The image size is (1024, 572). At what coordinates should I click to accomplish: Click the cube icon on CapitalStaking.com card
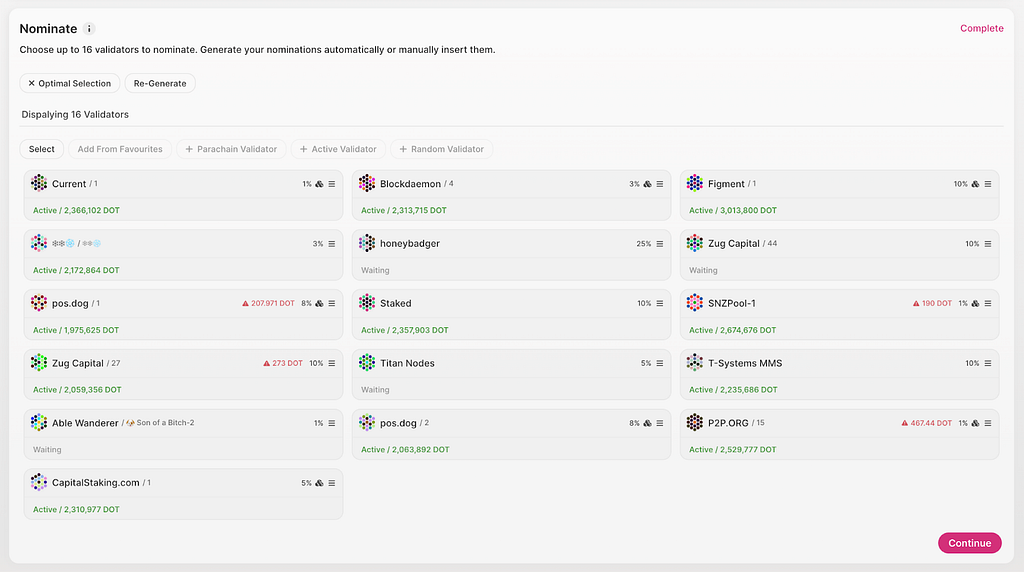[x=319, y=483]
